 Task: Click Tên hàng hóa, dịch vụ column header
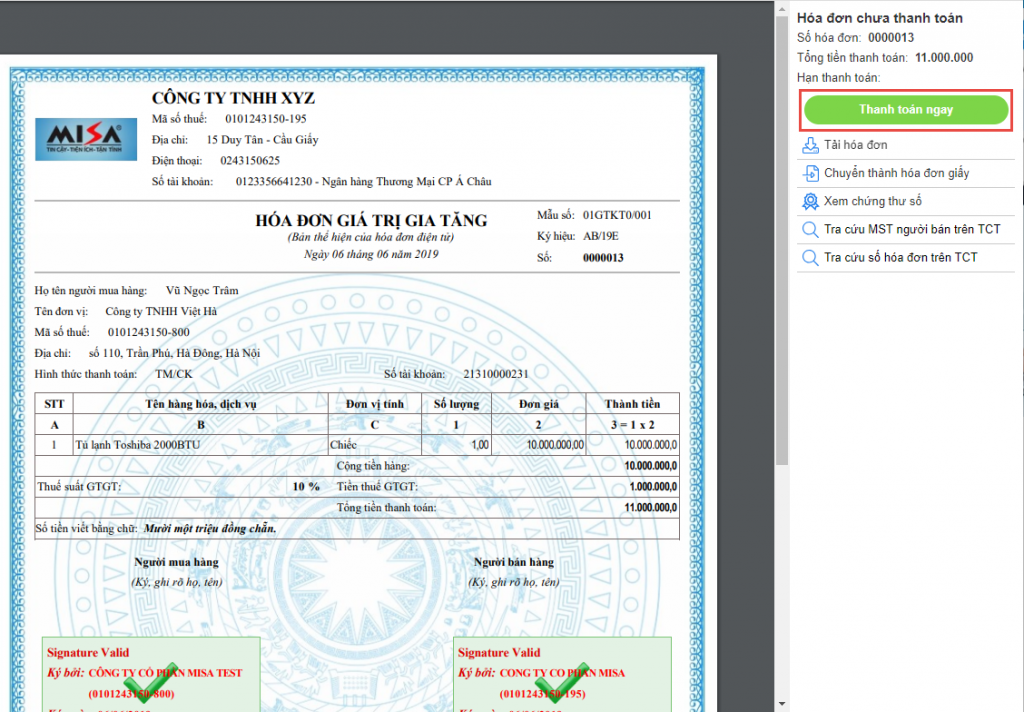[x=200, y=404]
